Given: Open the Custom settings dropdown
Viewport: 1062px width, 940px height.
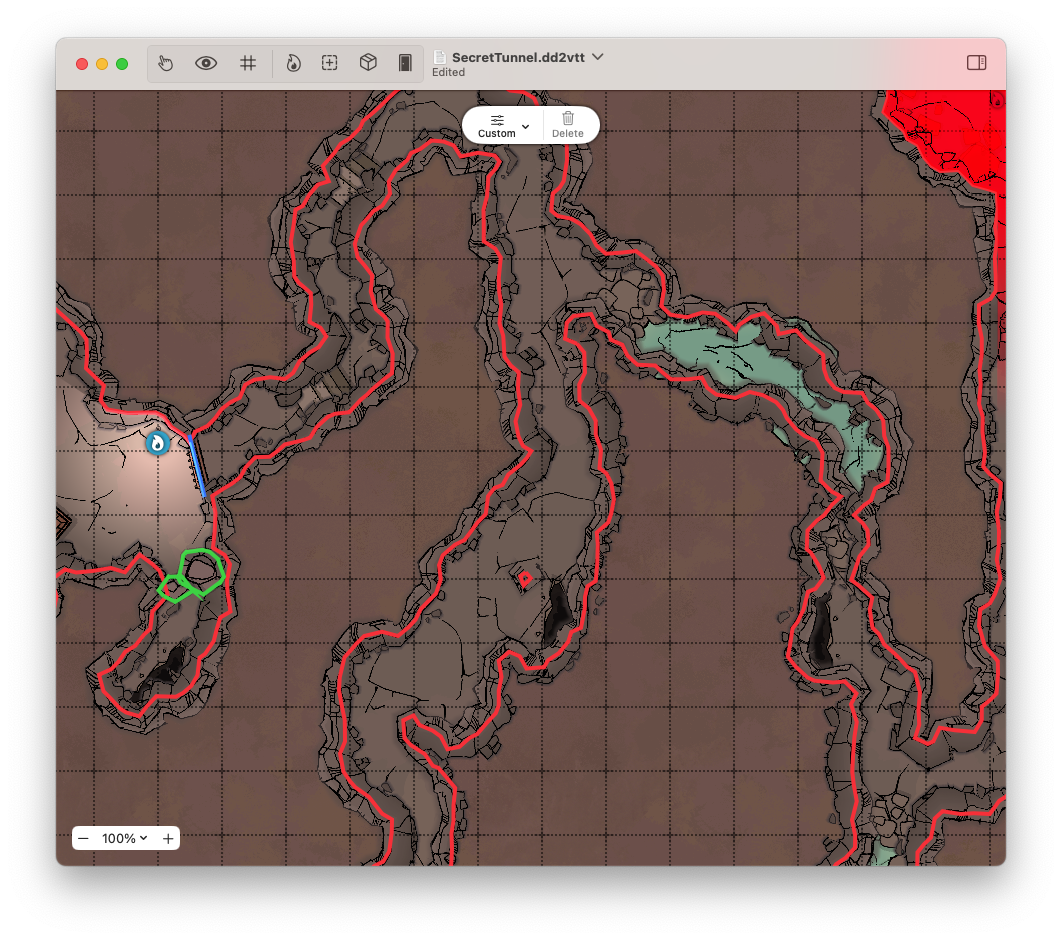Looking at the screenshot, I should pyautogui.click(x=503, y=125).
